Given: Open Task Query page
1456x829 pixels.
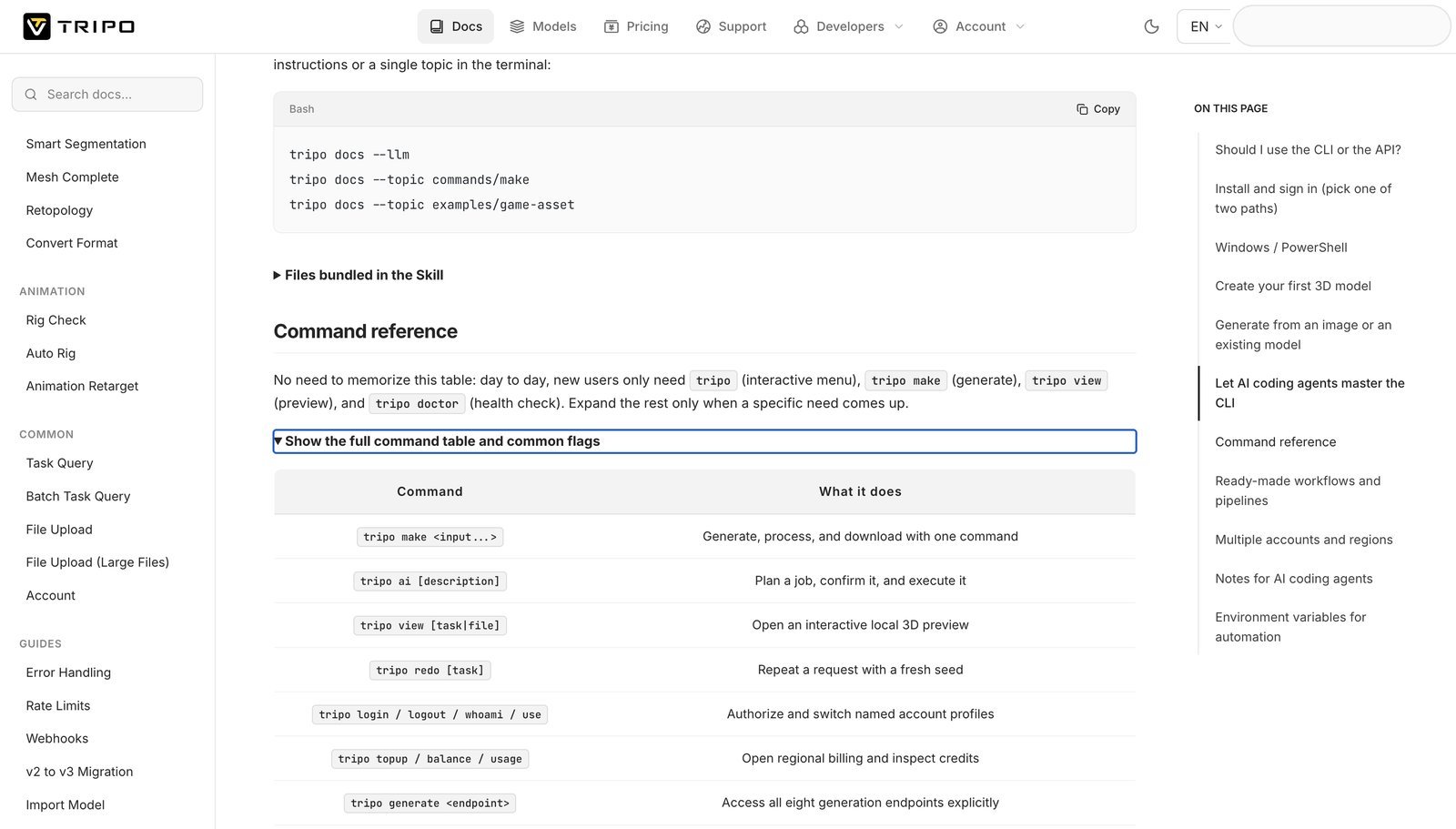Looking at the screenshot, I should click(x=60, y=463).
